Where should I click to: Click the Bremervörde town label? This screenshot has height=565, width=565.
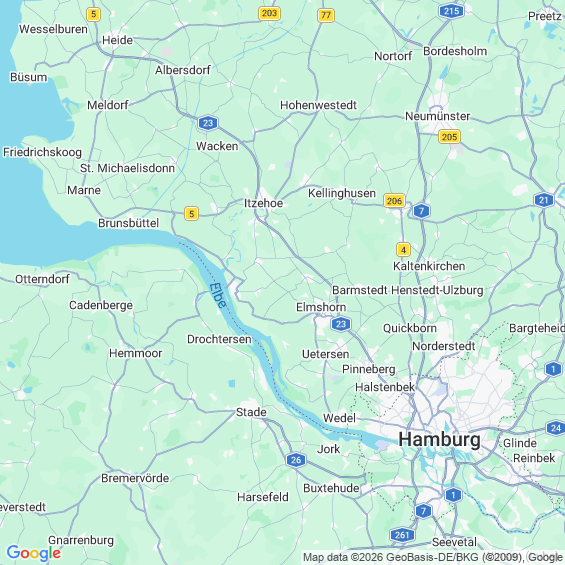click(x=135, y=478)
